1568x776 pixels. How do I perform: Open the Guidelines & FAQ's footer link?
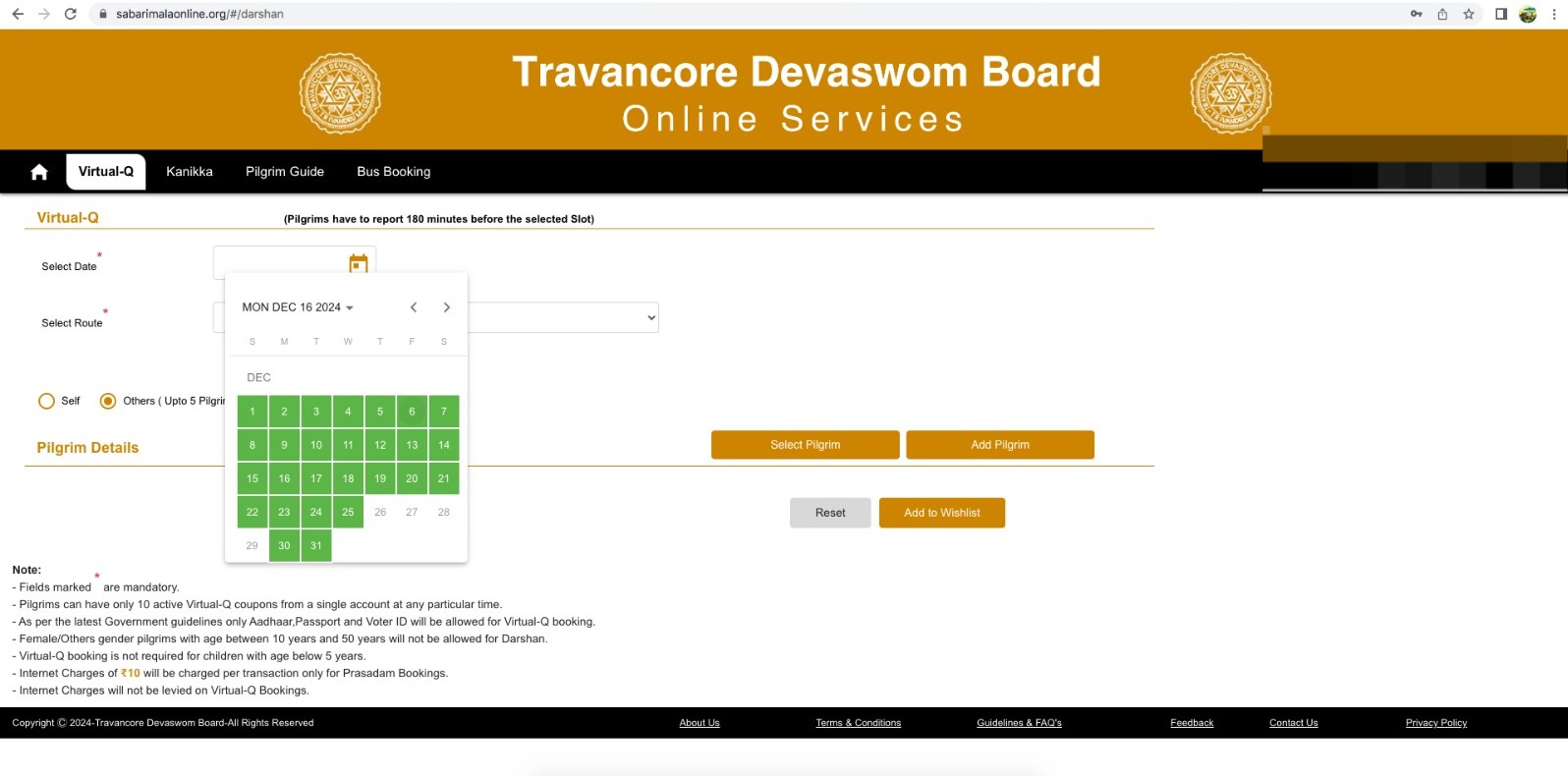[x=1019, y=723]
